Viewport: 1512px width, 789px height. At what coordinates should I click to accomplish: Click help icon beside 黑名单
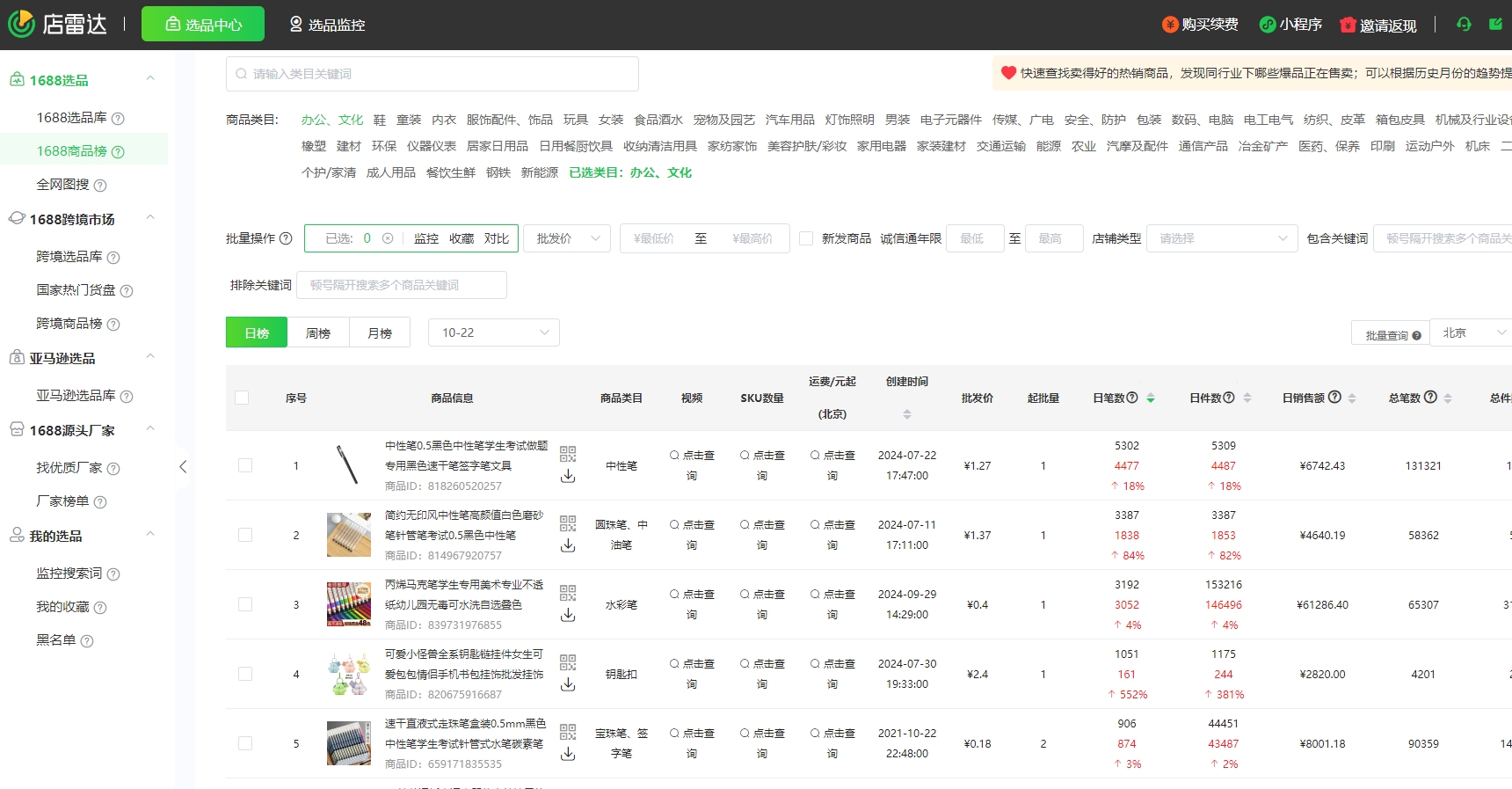tap(87, 641)
